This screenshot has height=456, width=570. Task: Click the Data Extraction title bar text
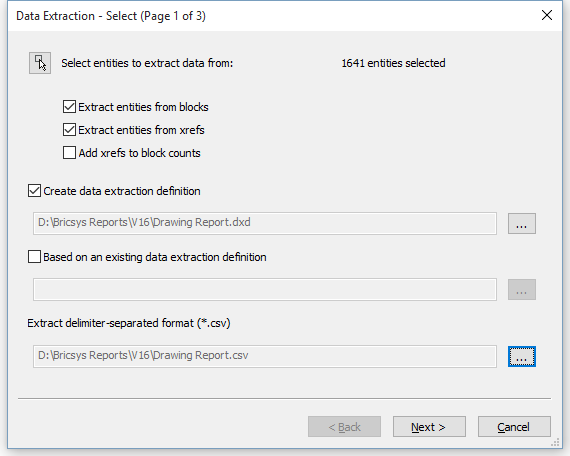pos(111,16)
